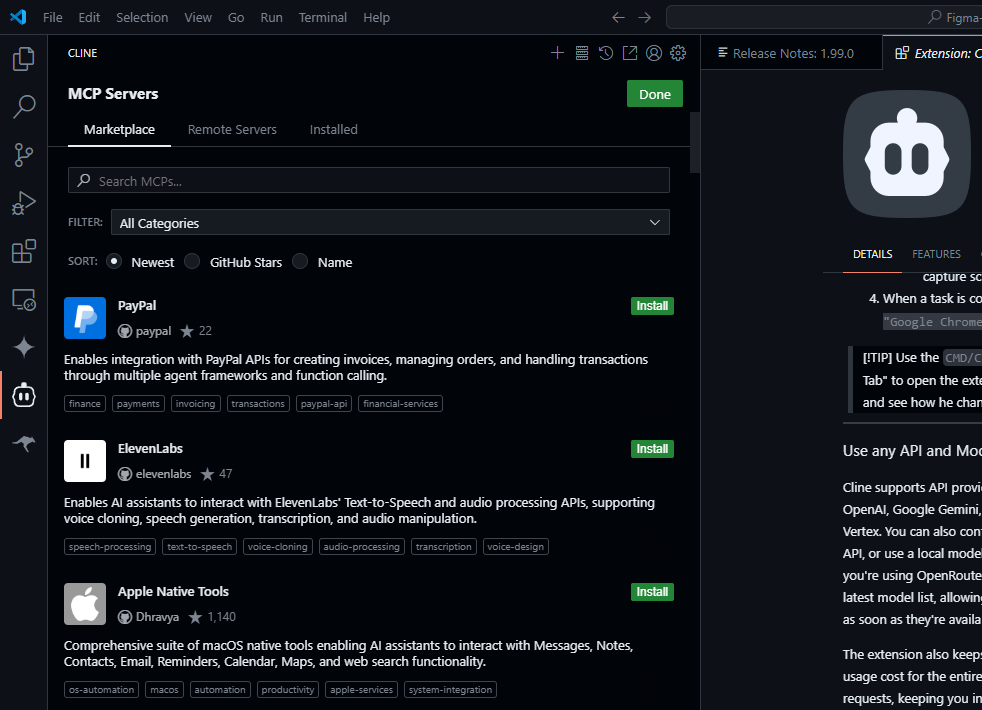
Task: Click the Apple Native Tools title
Action: (x=173, y=592)
